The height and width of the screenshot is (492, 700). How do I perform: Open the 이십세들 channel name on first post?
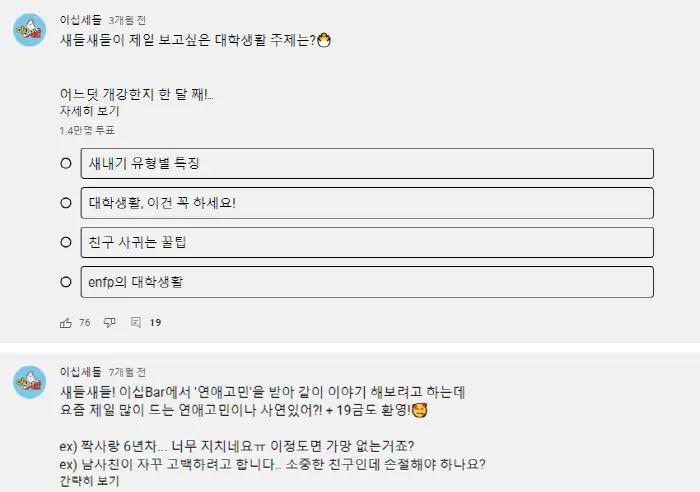[x=81, y=20]
